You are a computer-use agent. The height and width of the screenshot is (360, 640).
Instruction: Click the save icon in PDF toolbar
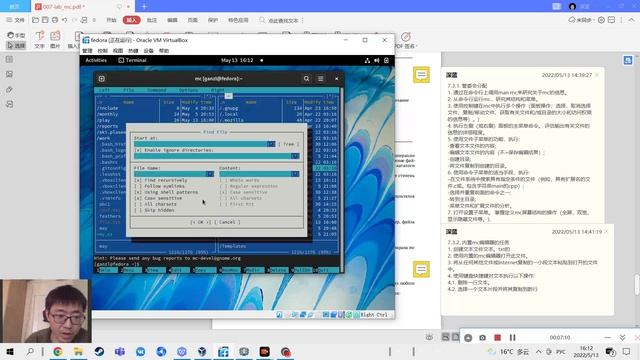tap(45, 20)
